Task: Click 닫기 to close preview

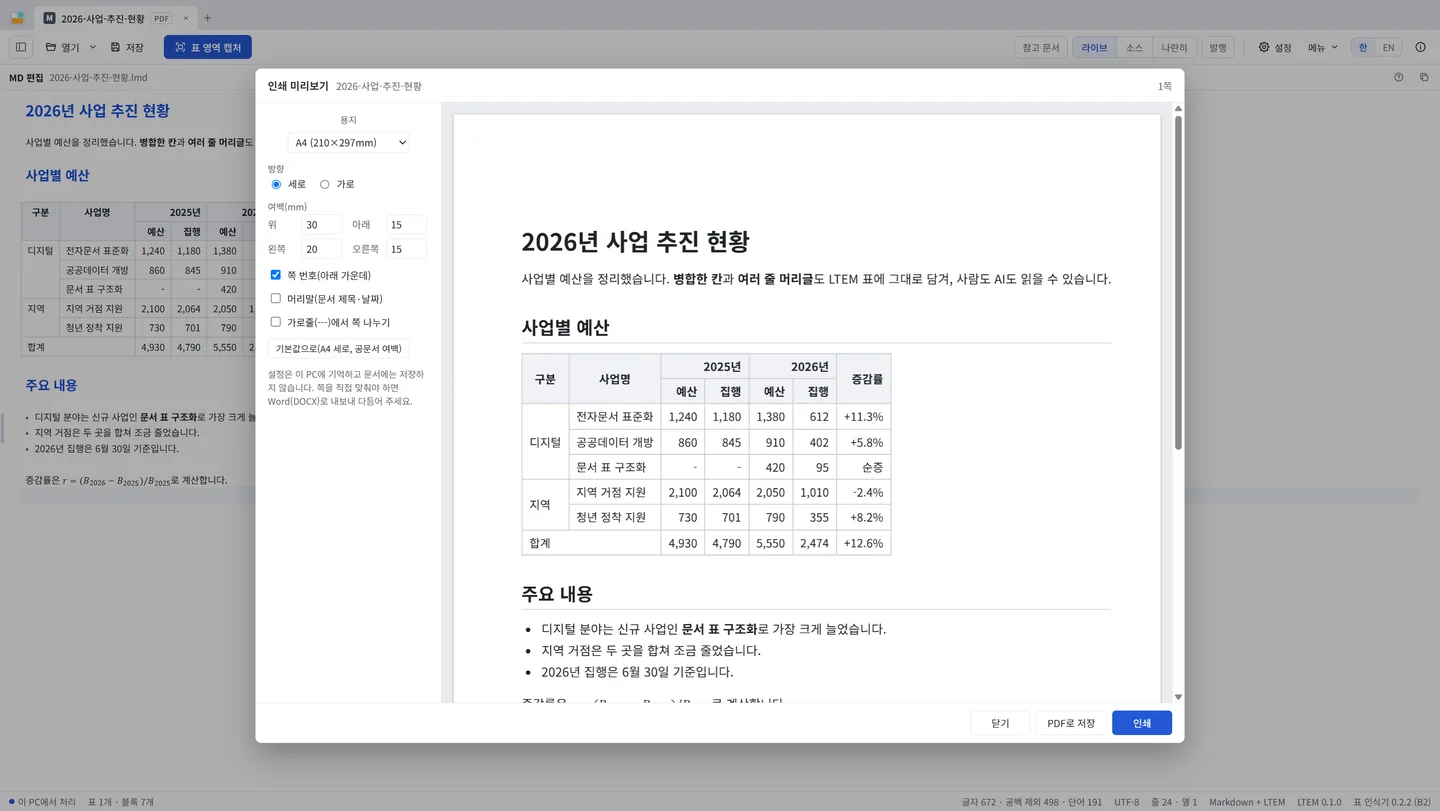Action: [1000, 723]
